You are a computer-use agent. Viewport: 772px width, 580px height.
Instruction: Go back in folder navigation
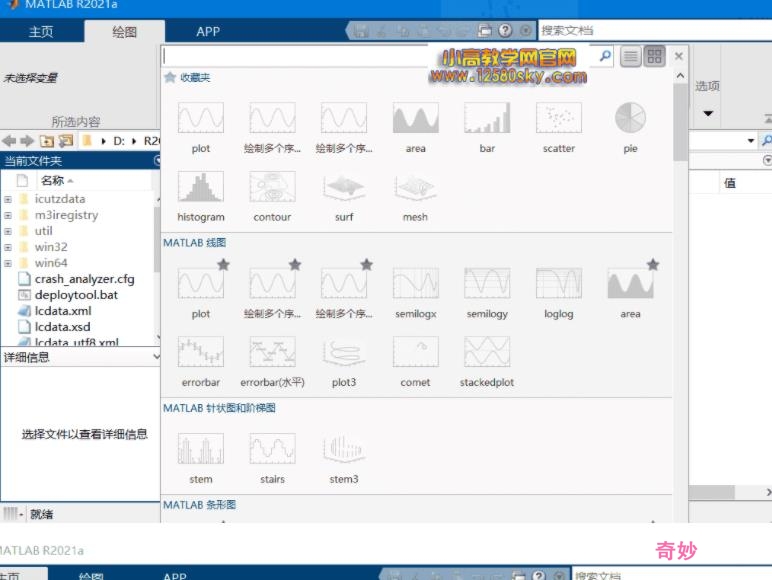[x=9, y=141]
